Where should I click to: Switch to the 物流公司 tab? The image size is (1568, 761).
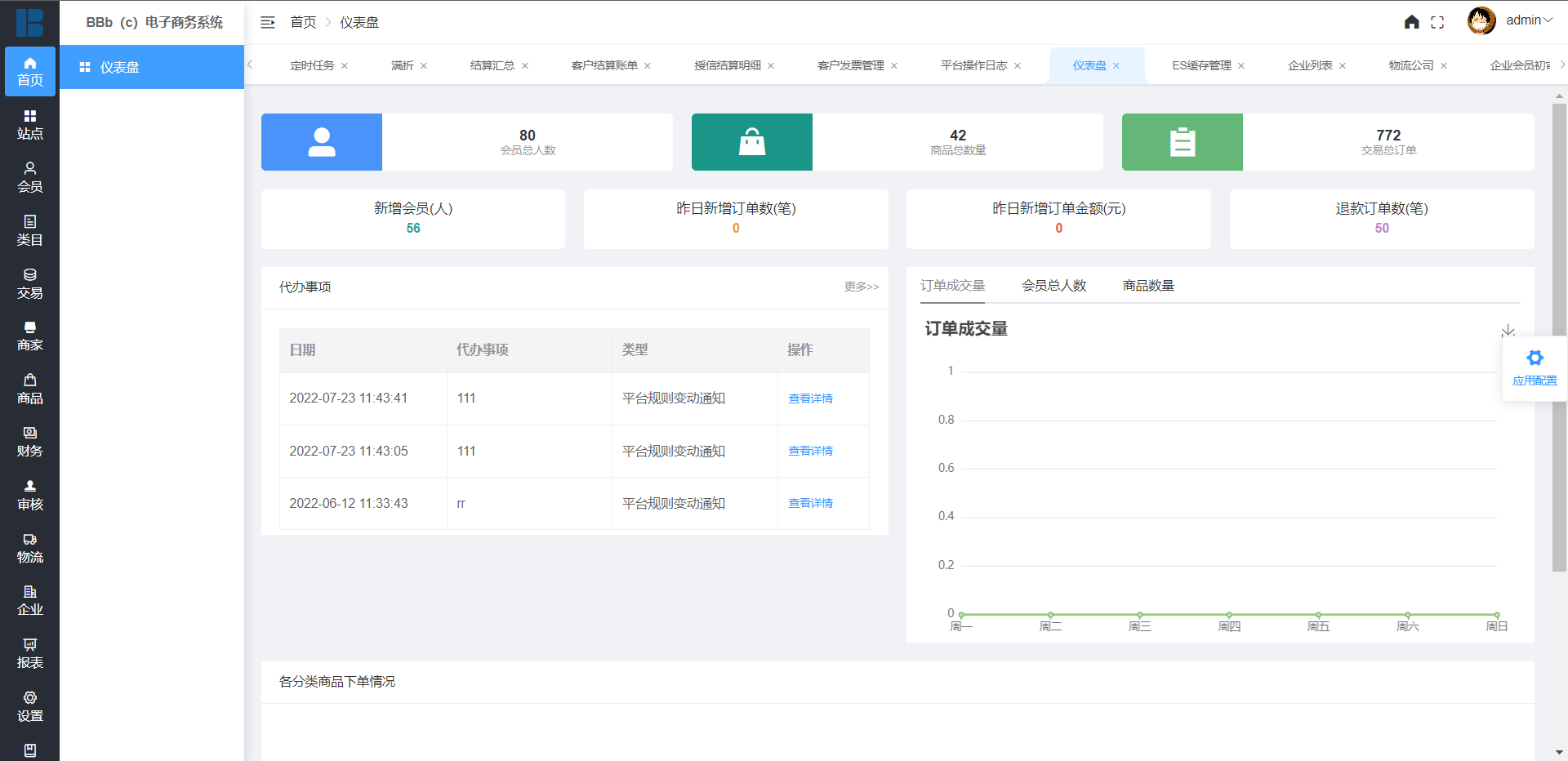[1411, 65]
